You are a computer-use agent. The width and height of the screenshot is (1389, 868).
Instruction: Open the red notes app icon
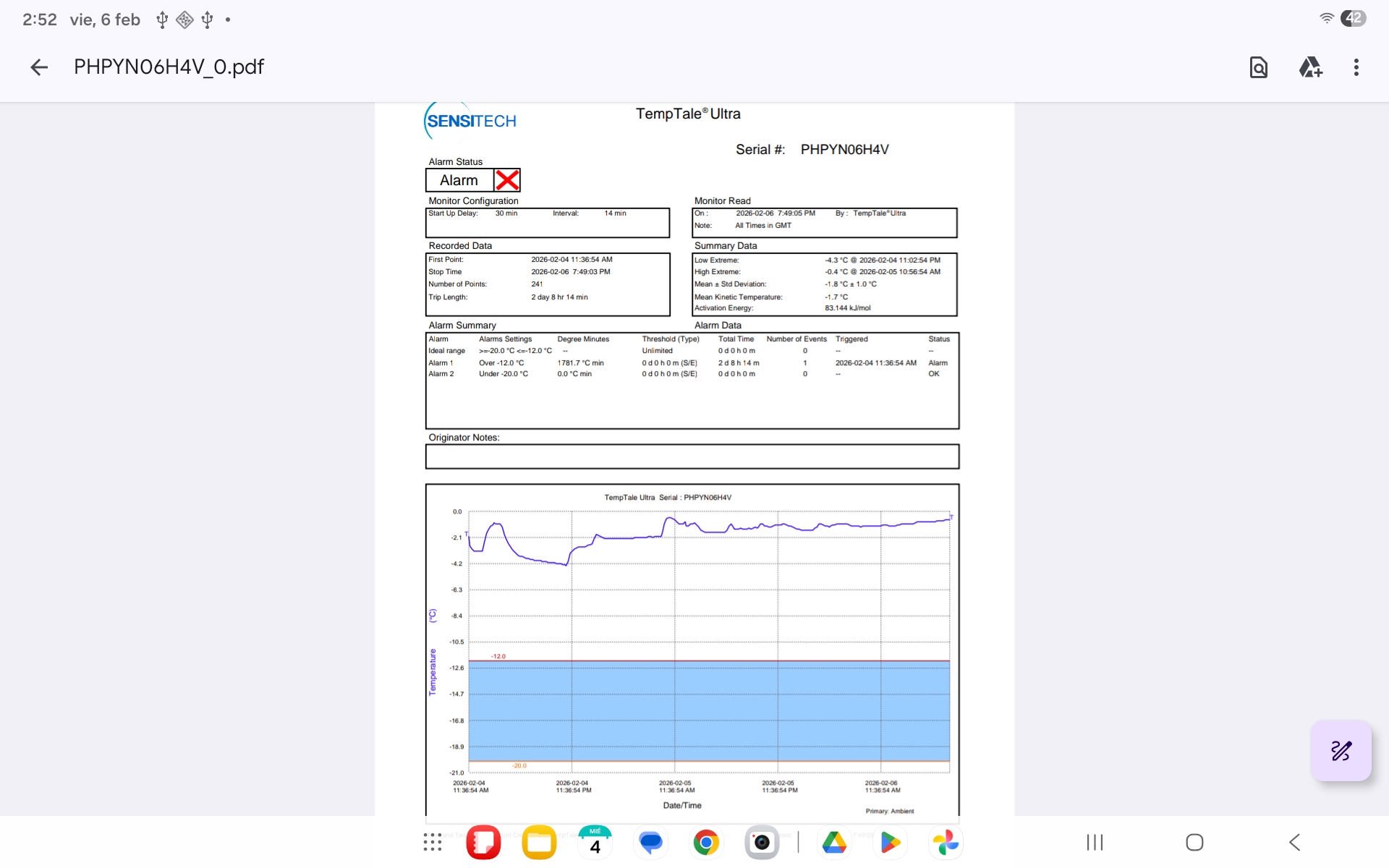point(483,842)
